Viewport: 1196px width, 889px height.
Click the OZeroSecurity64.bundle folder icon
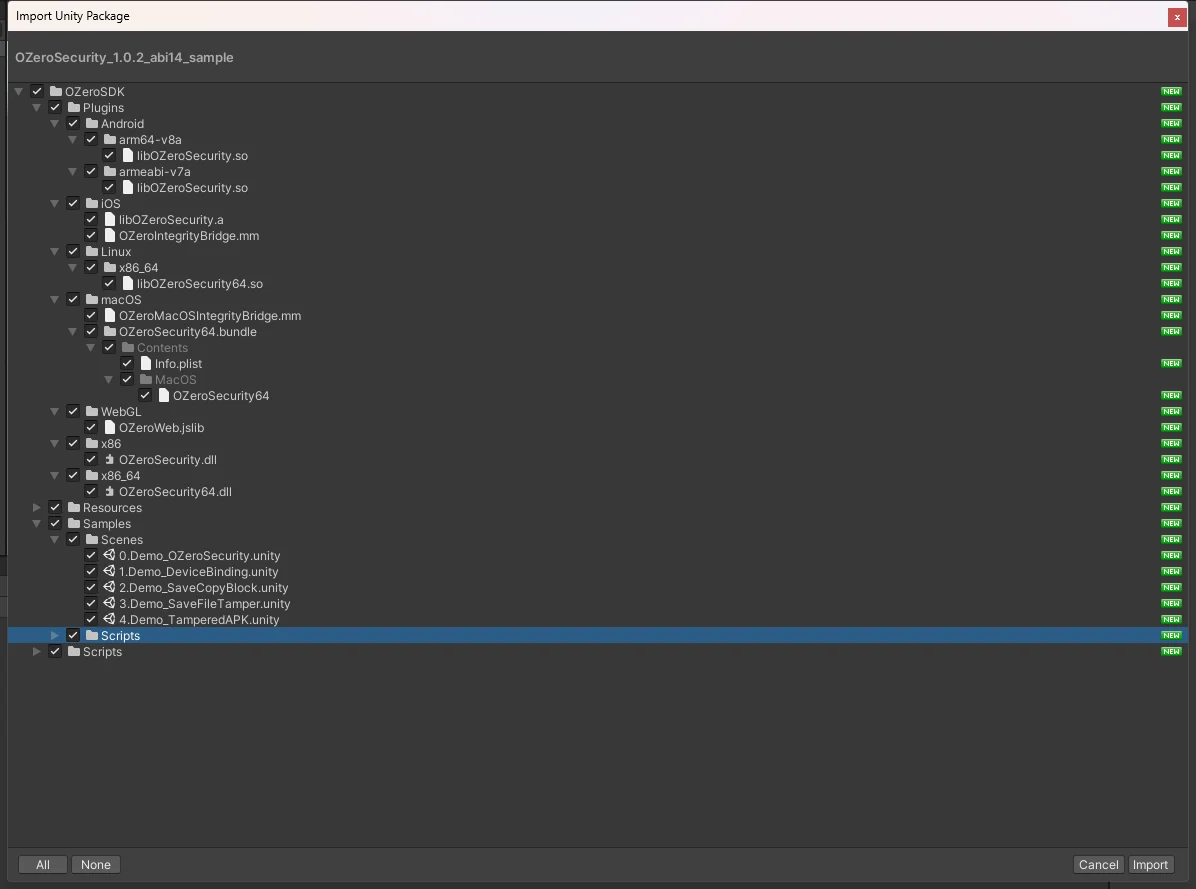pos(110,332)
